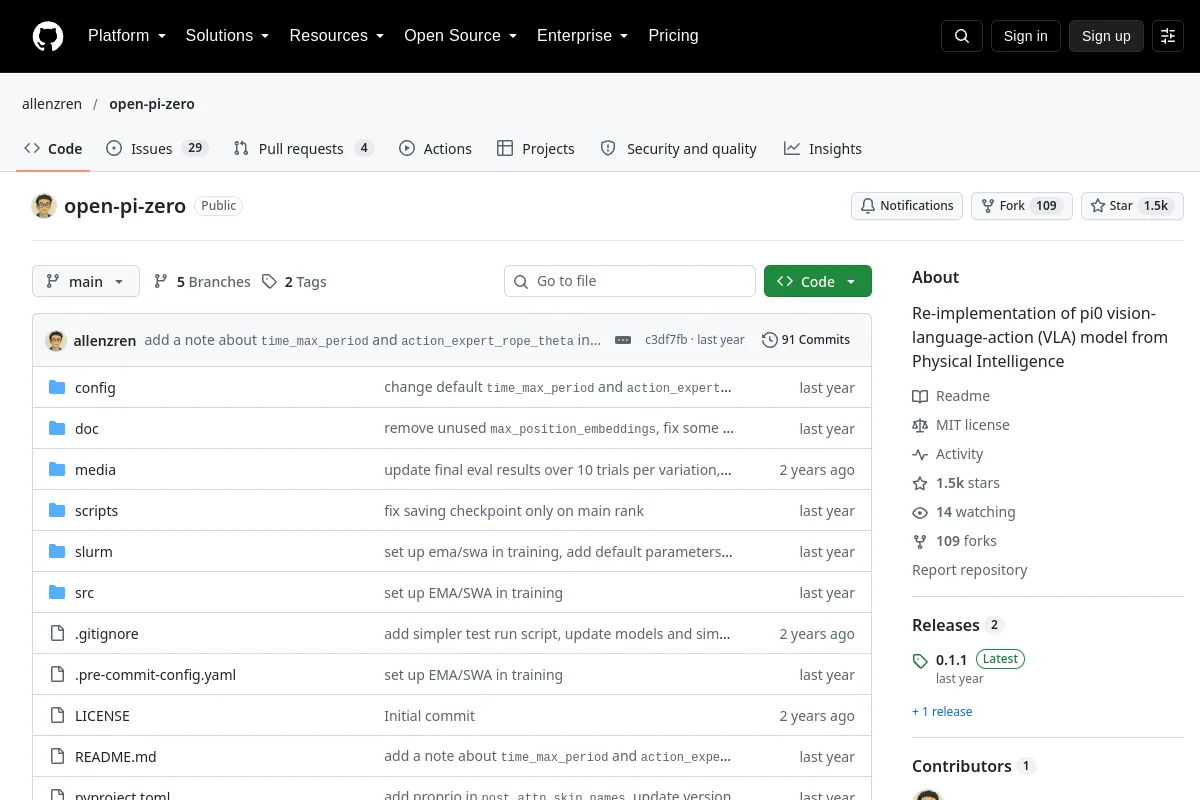Image resolution: width=1200 pixels, height=800 pixels.
Task: Click the .pre-commit-config.yaml file icon
Action: click(57, 674)
